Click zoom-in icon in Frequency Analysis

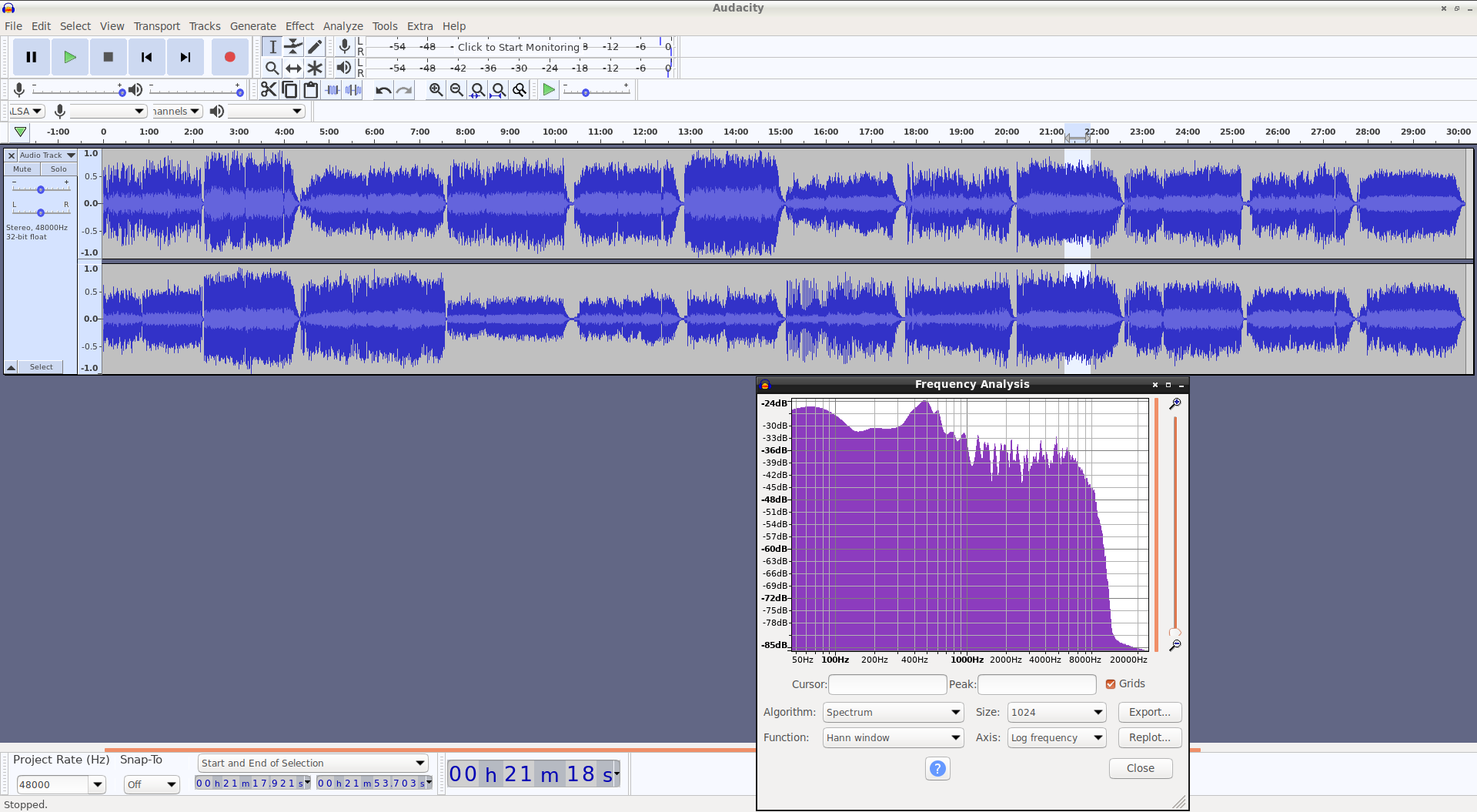coord(1175,404)
